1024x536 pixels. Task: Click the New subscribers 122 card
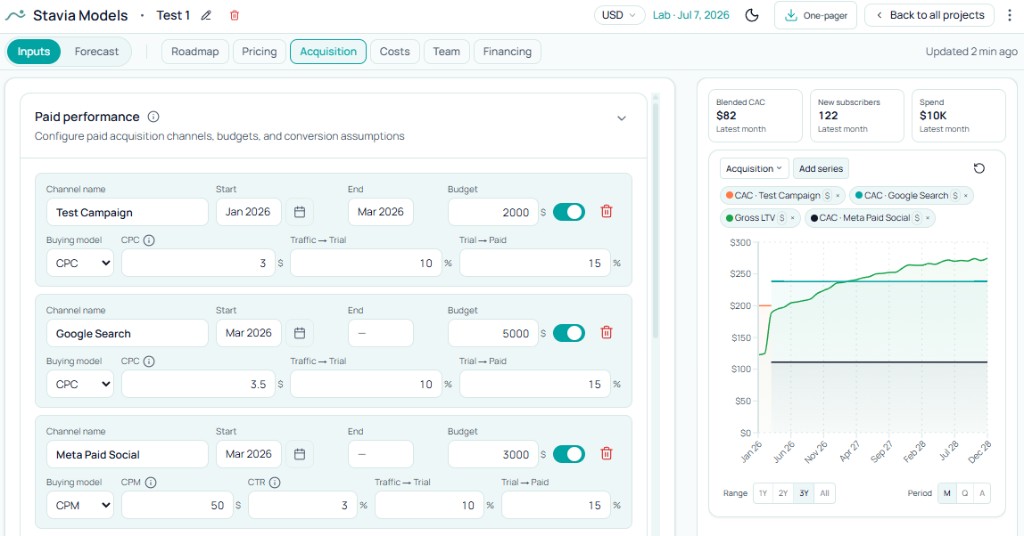(x=857, y=116)
